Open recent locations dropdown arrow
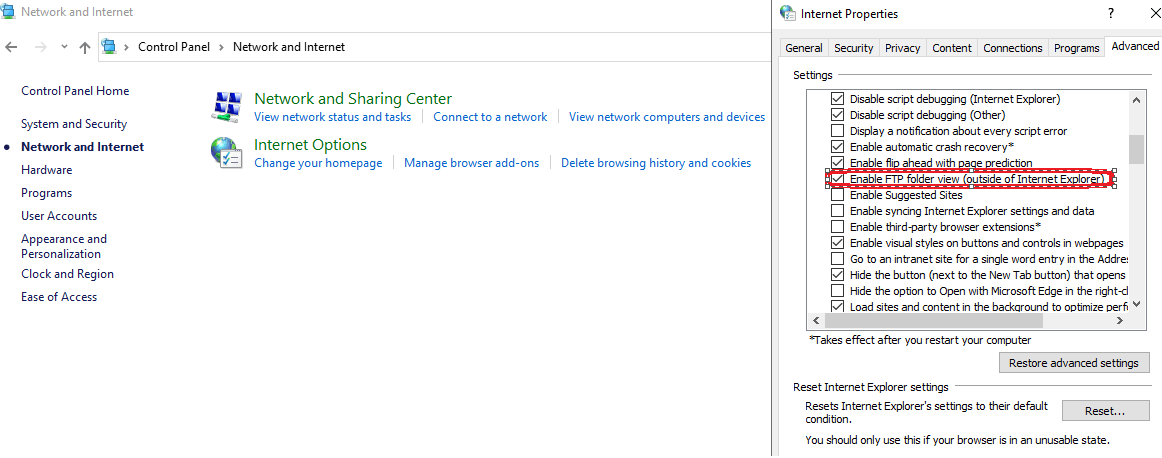The height and width of the screenshot is (458, 1162). pos(64,47)
